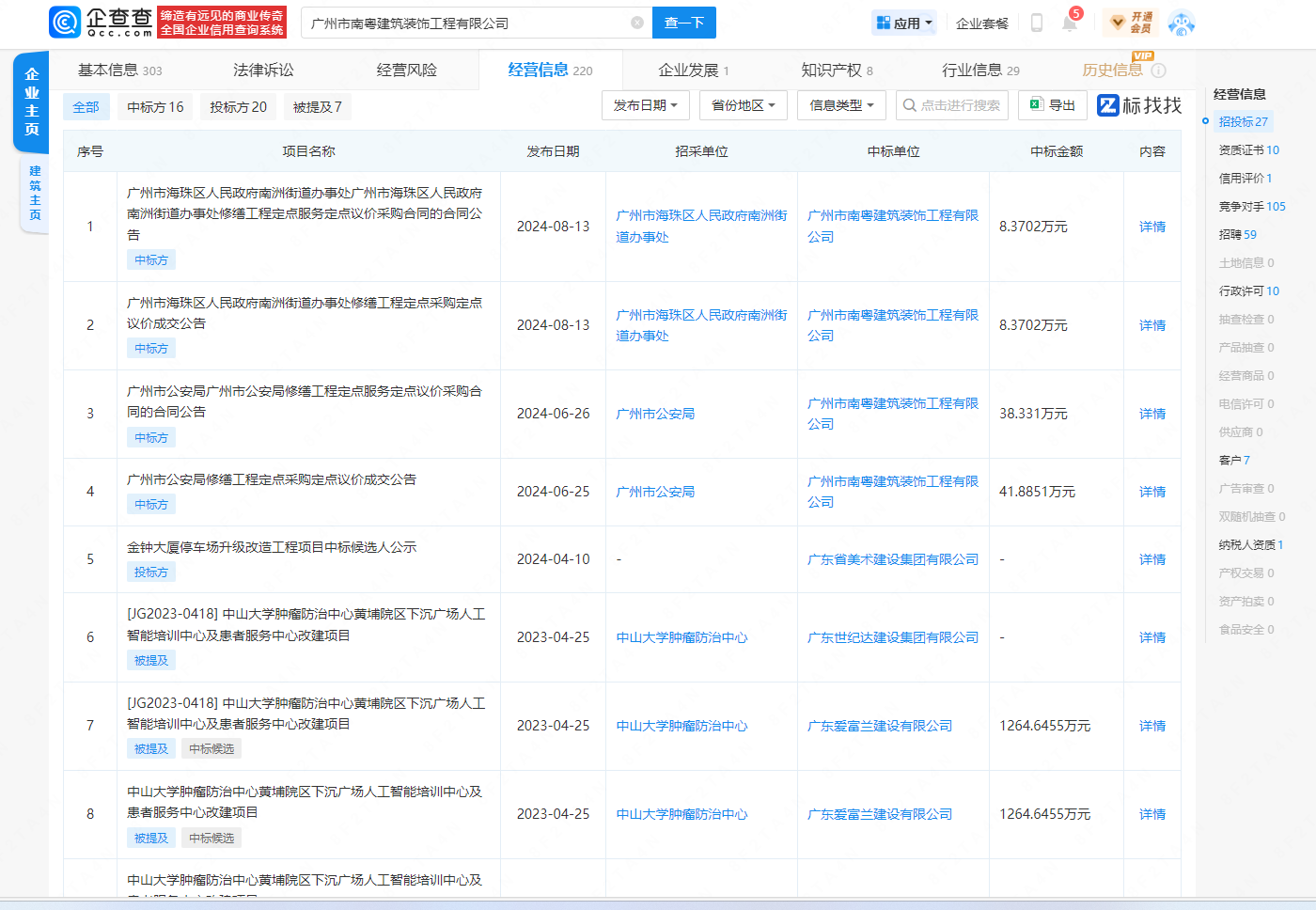The height and width of the screenshot is (910, 1316).
Task: Go to 竞争对手 105 in sidebar
Action: (x=1252, y=207)
